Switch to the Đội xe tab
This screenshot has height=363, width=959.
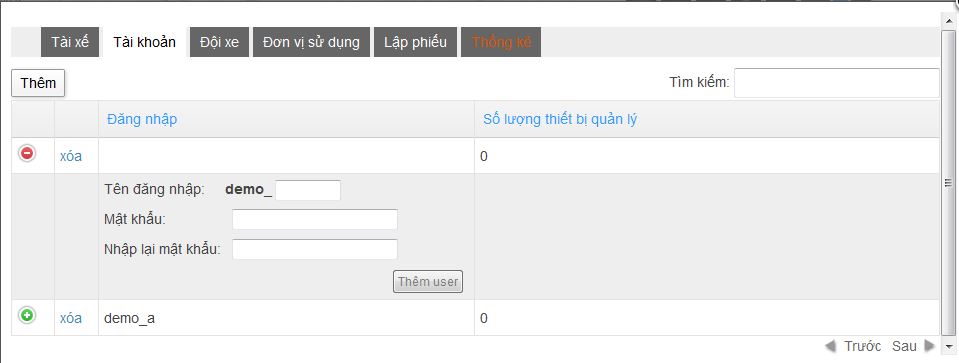219,42
